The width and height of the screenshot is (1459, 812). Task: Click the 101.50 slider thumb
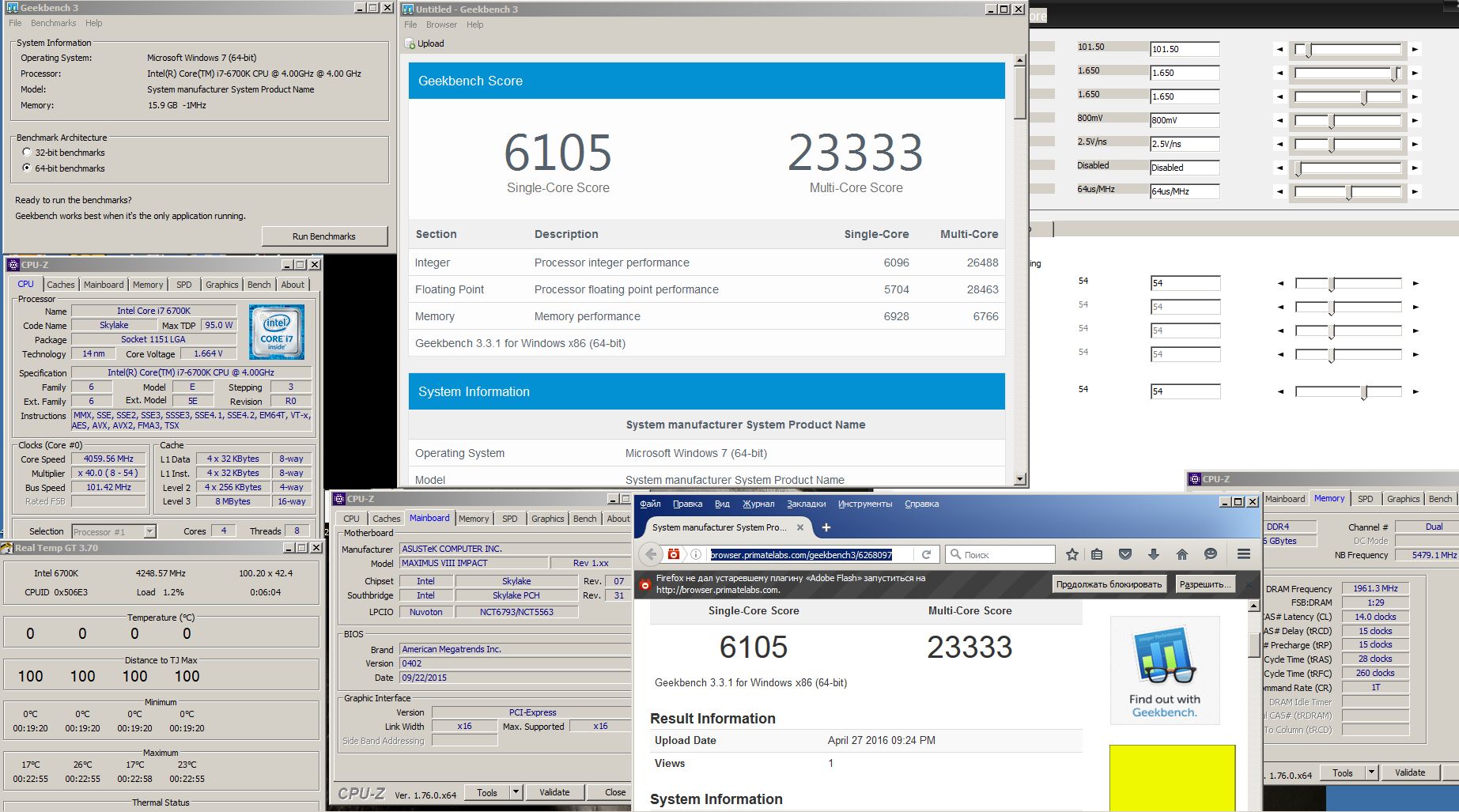1308,50
